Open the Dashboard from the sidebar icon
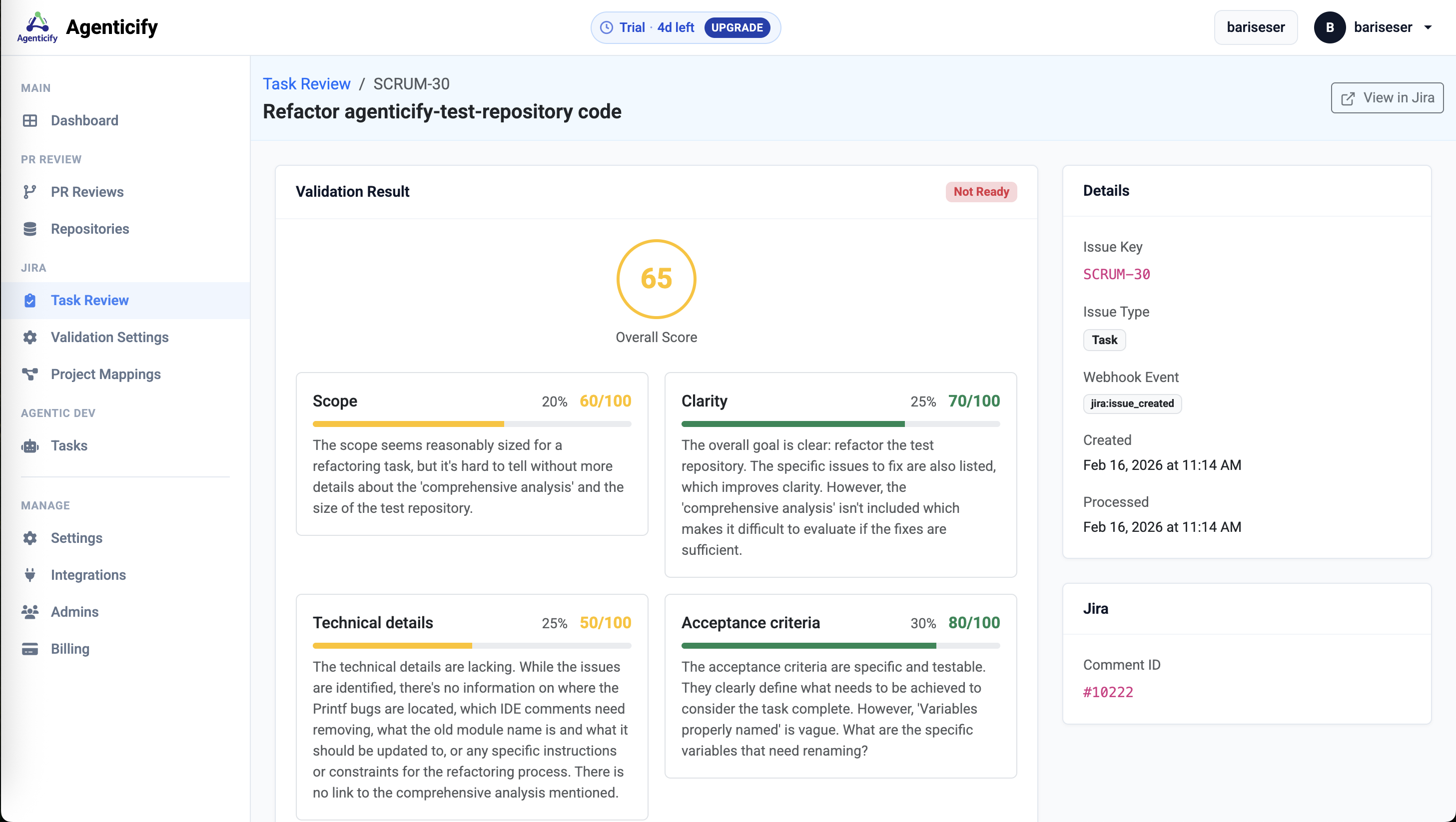 30,120
